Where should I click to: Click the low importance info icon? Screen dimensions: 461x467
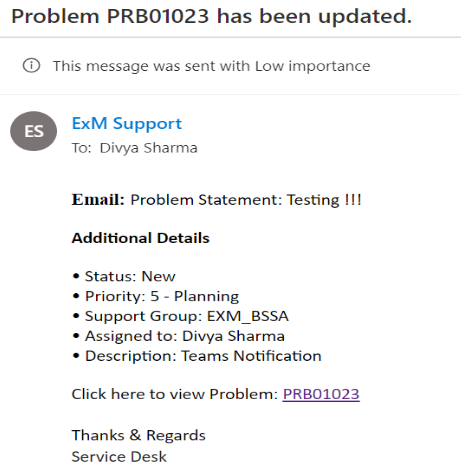31,65
